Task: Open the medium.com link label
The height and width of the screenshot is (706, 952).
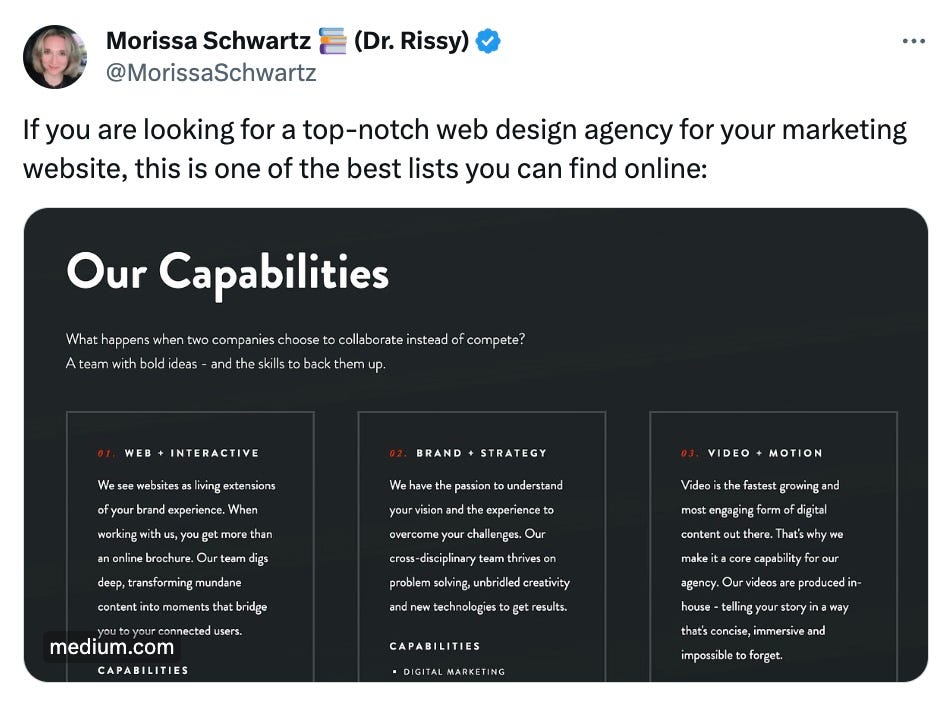Action: 112,647
